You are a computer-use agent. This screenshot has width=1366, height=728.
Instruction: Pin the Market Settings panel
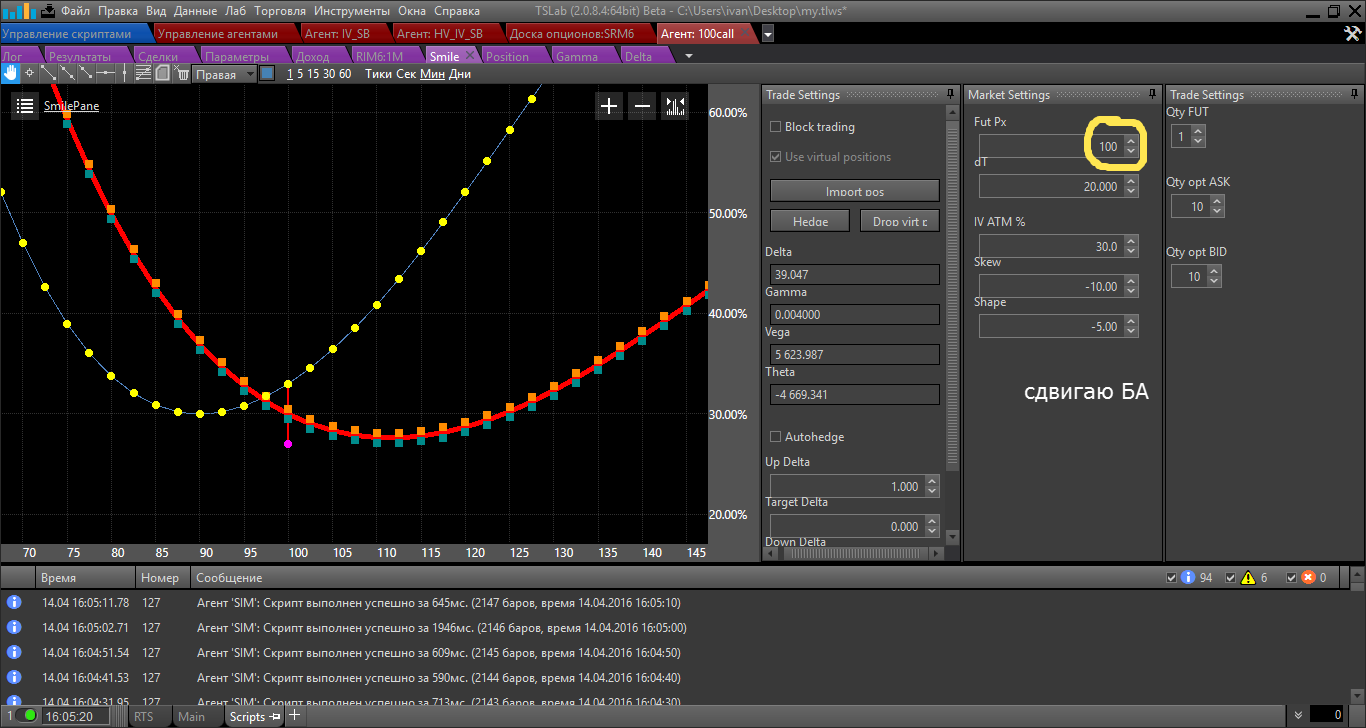pyautogui.click(x=1153, y=94)
